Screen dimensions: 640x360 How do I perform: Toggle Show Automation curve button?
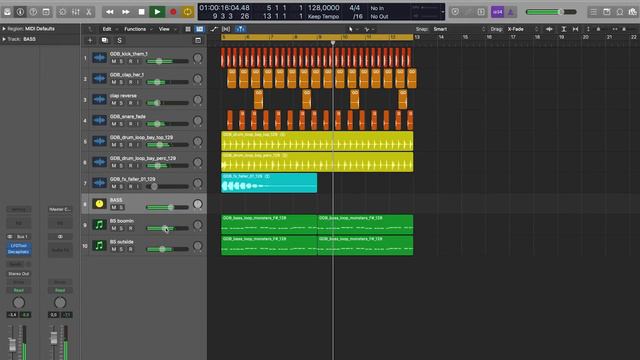pos(214,29)
